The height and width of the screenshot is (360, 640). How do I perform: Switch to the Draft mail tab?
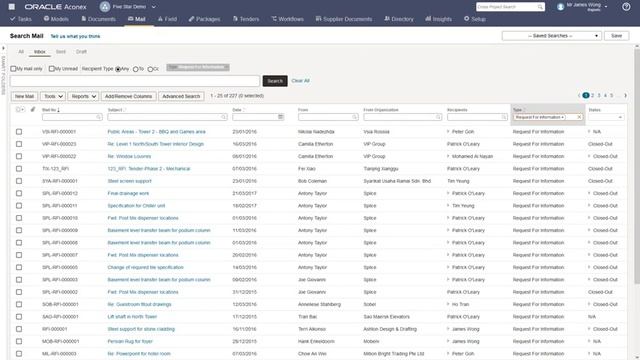(x=81, y=52)
